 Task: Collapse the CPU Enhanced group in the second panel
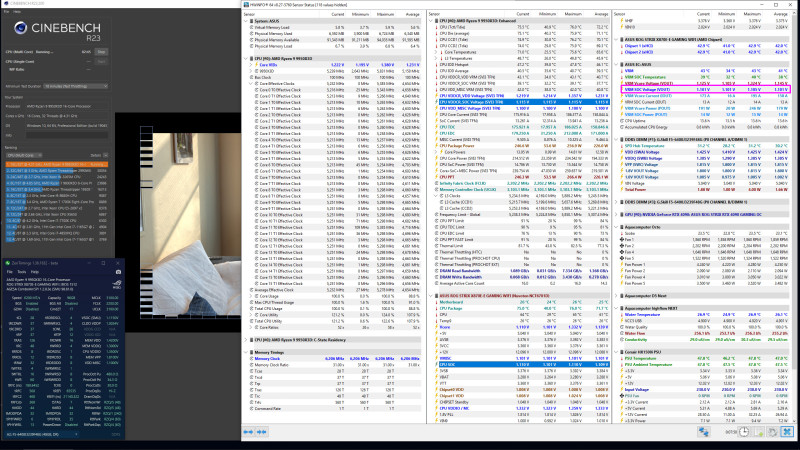431,21
